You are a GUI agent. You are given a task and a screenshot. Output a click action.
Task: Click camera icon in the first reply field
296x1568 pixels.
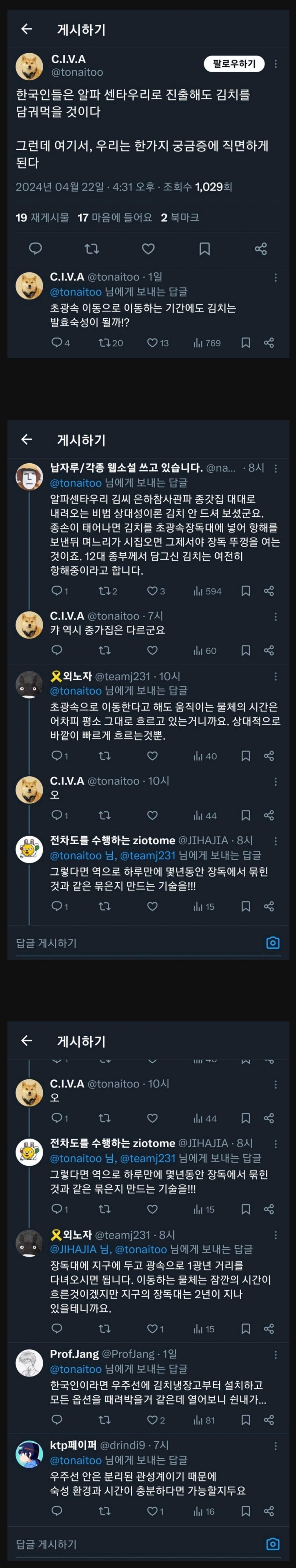pyautogui.click(x=273, y=942)
